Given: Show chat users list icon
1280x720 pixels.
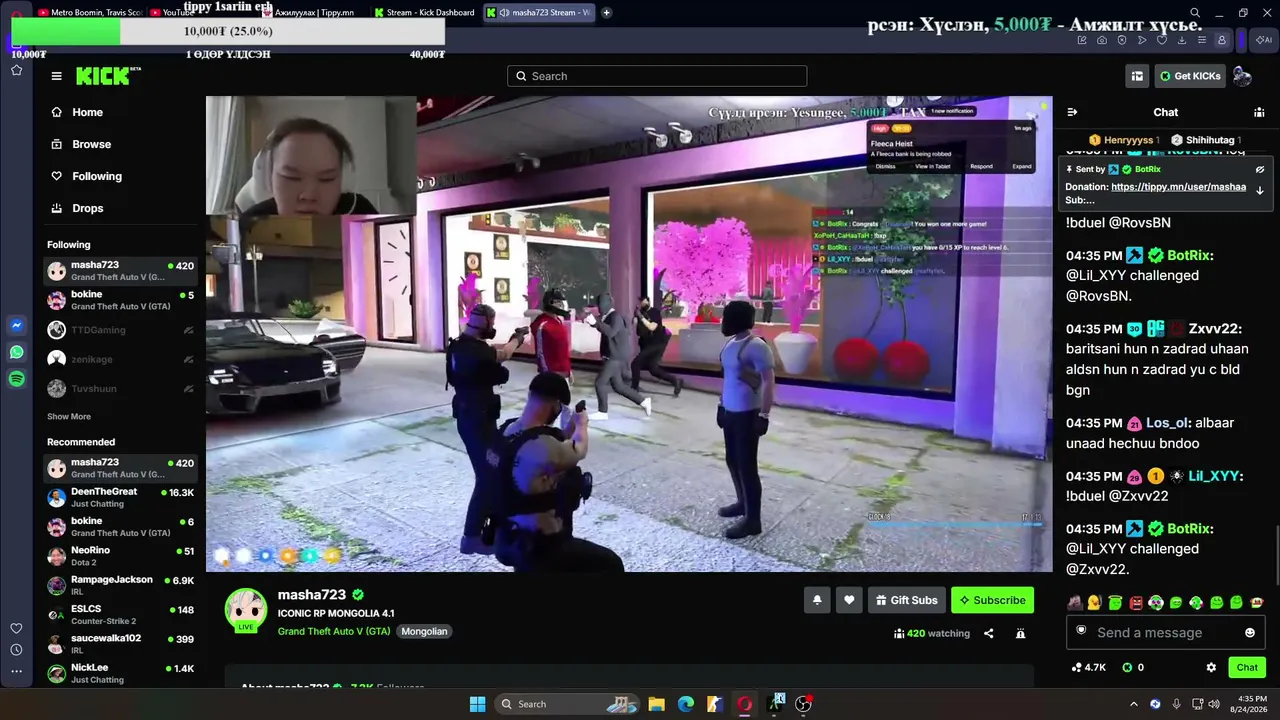Looking at the screenshot, I should [1259, 112].
